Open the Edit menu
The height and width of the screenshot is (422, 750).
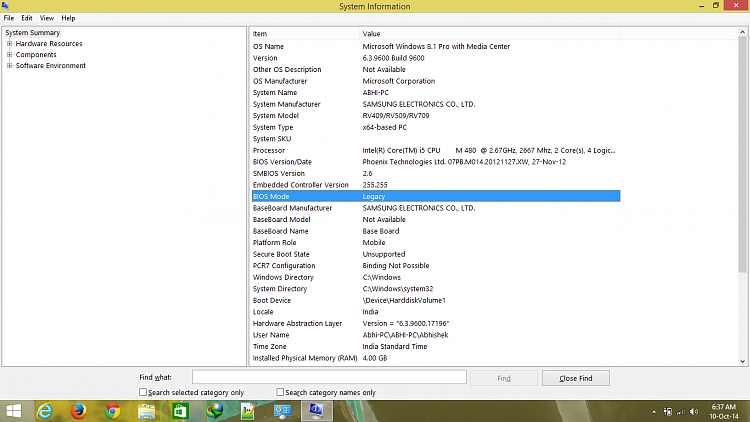coord(27,18)
